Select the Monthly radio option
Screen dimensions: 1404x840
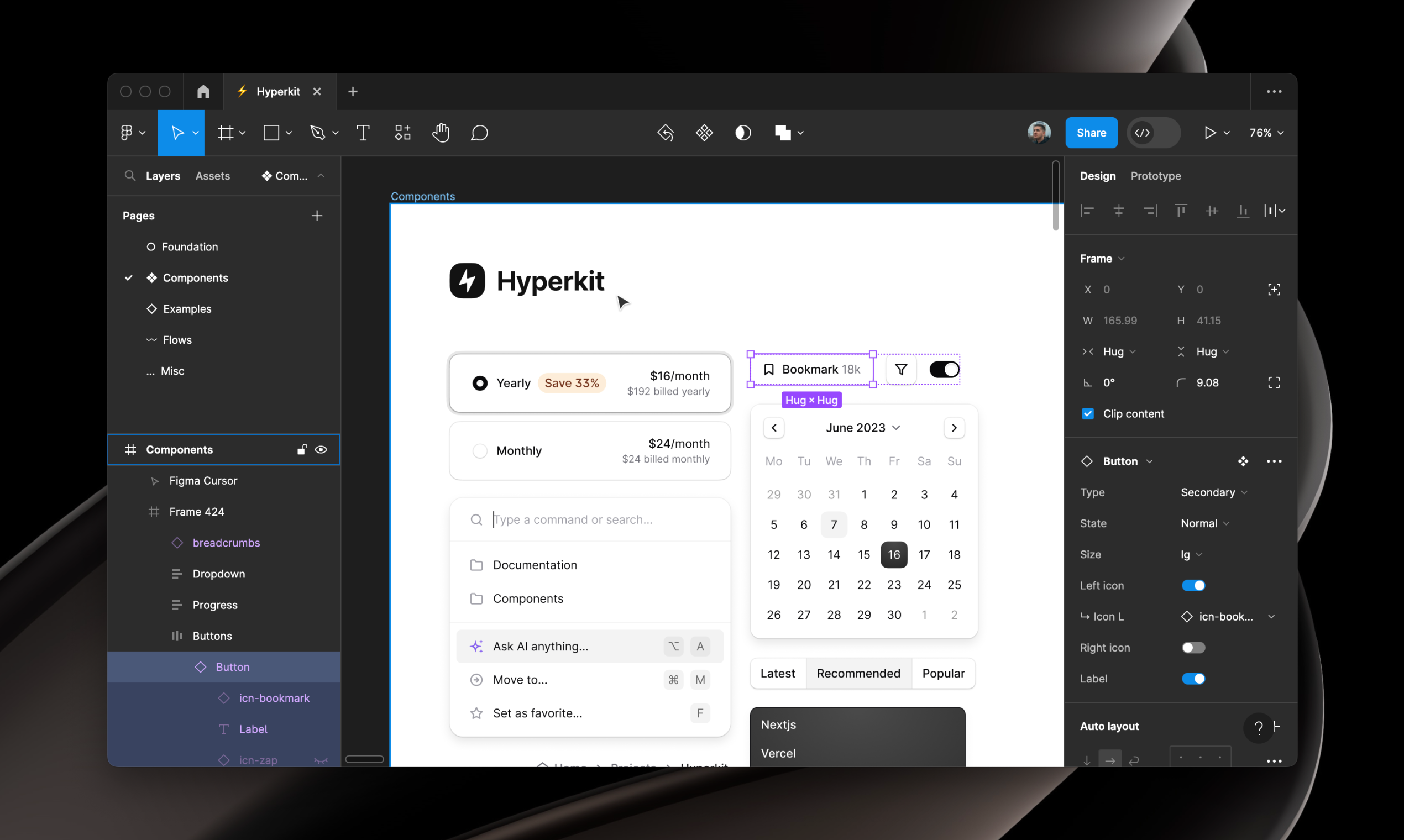pos(479,450)
